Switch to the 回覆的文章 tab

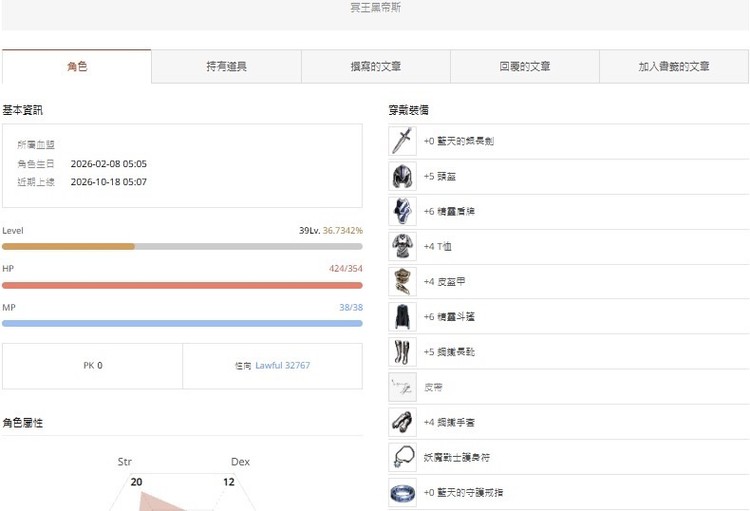[x=525, y=67]
